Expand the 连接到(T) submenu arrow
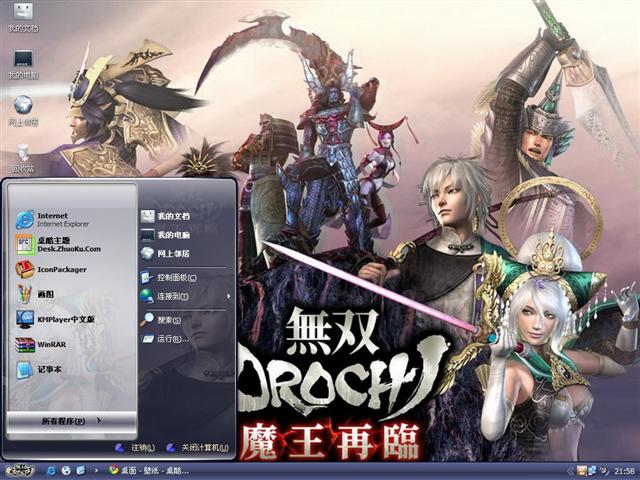The image size is (640, 480). click(229, 296)
